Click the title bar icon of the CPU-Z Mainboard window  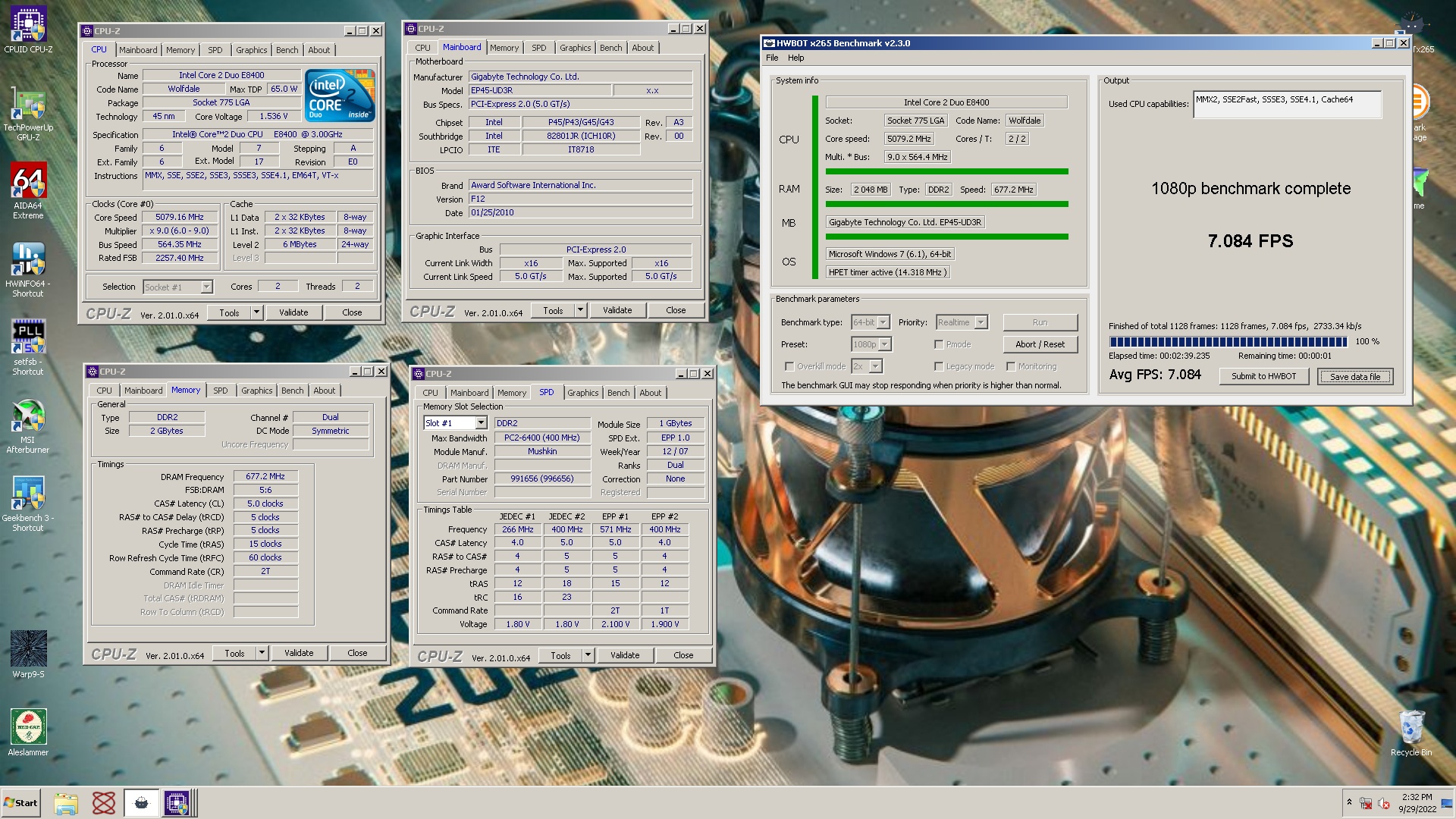click(x=411, y=29)
